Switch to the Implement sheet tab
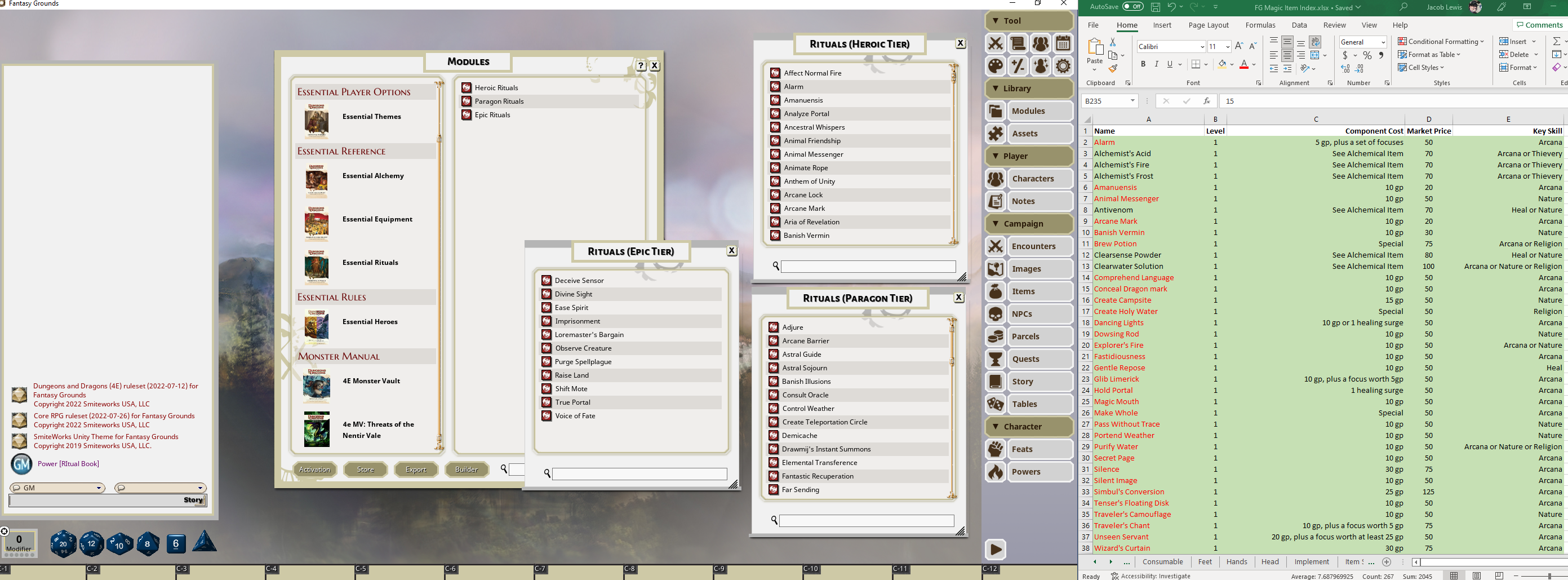Viewport: 1568px width, 580px height. (x=1311, y=562)
